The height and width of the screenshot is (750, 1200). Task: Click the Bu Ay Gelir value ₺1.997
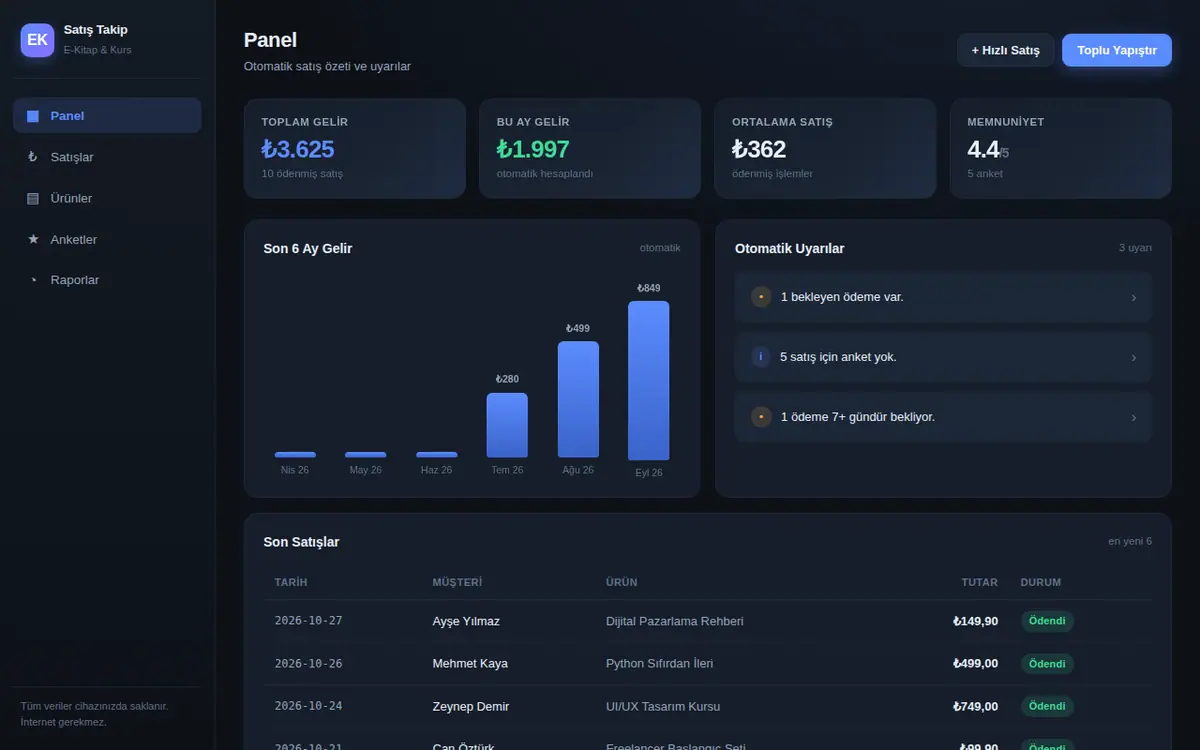[533, 149]
